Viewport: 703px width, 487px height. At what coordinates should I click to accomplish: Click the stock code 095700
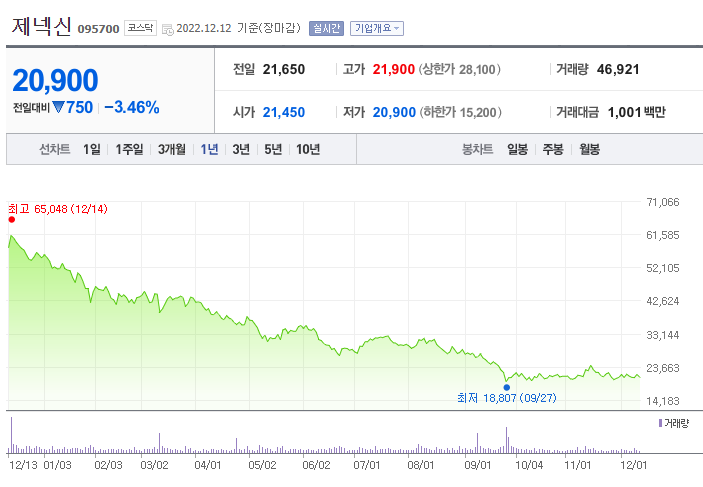tap(98, 29)
